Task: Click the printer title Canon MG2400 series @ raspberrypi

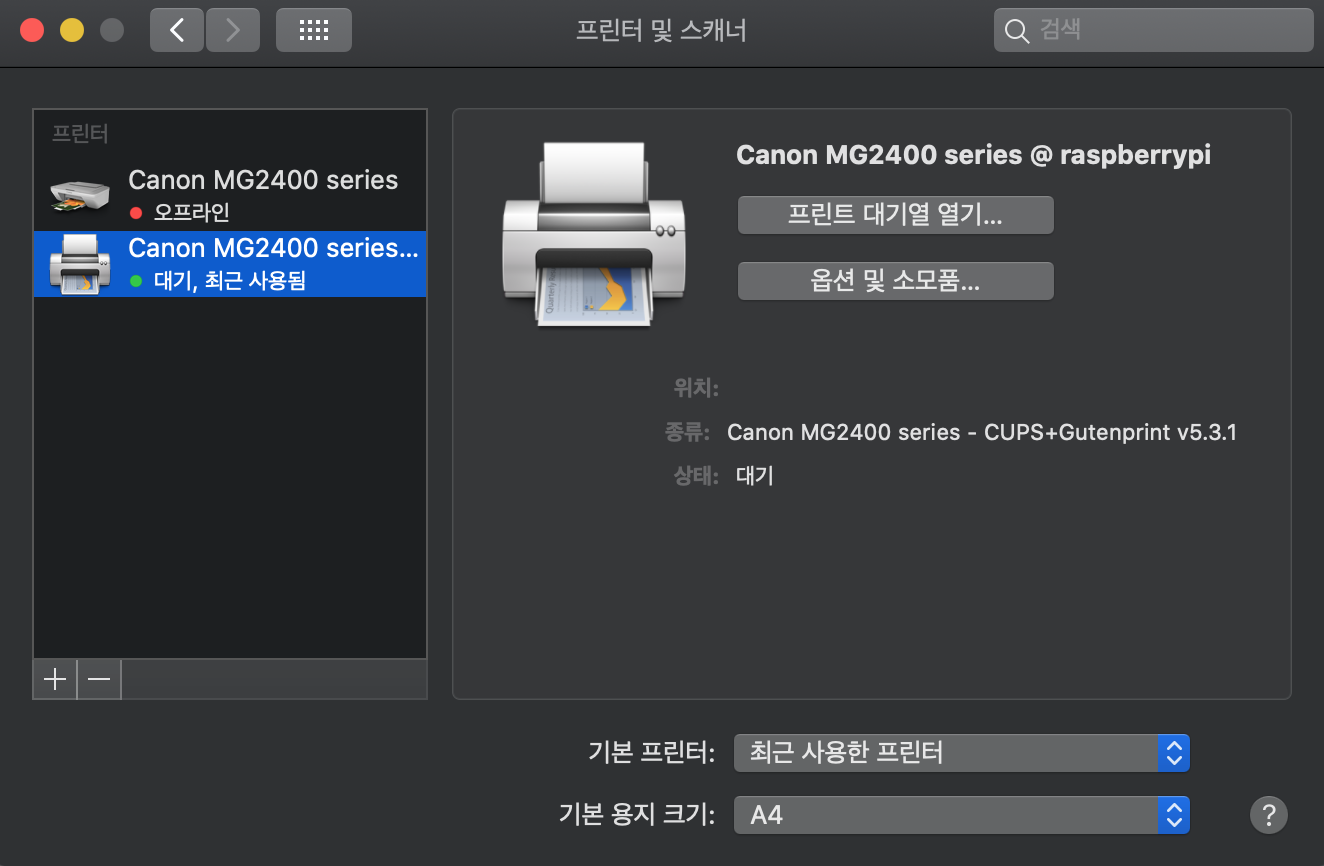Action: [x=974, y=155]
